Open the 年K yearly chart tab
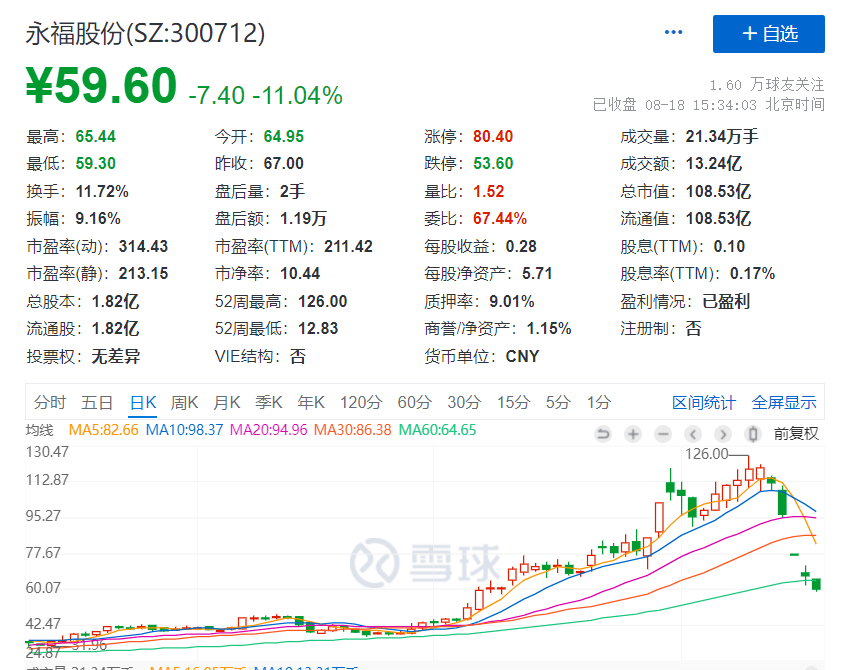 pos(310,403)
